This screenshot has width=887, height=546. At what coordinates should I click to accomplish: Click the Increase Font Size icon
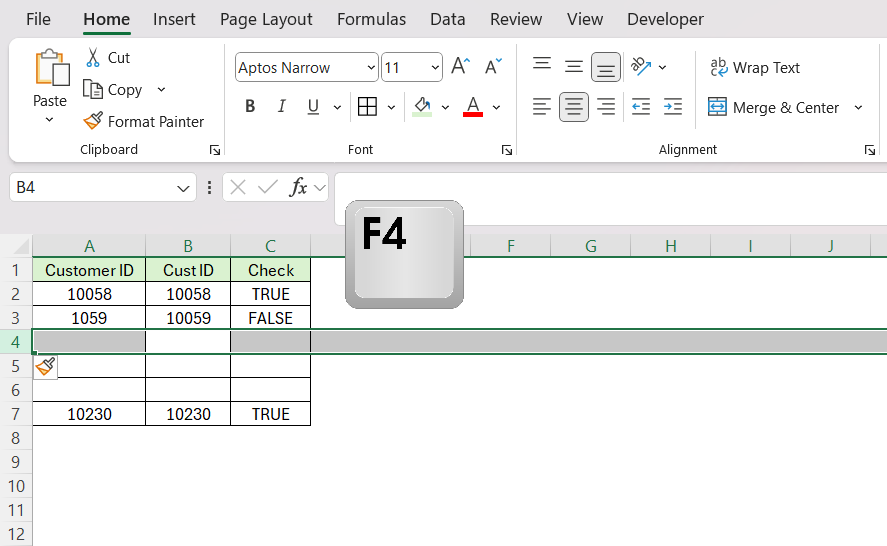[460, 67]
